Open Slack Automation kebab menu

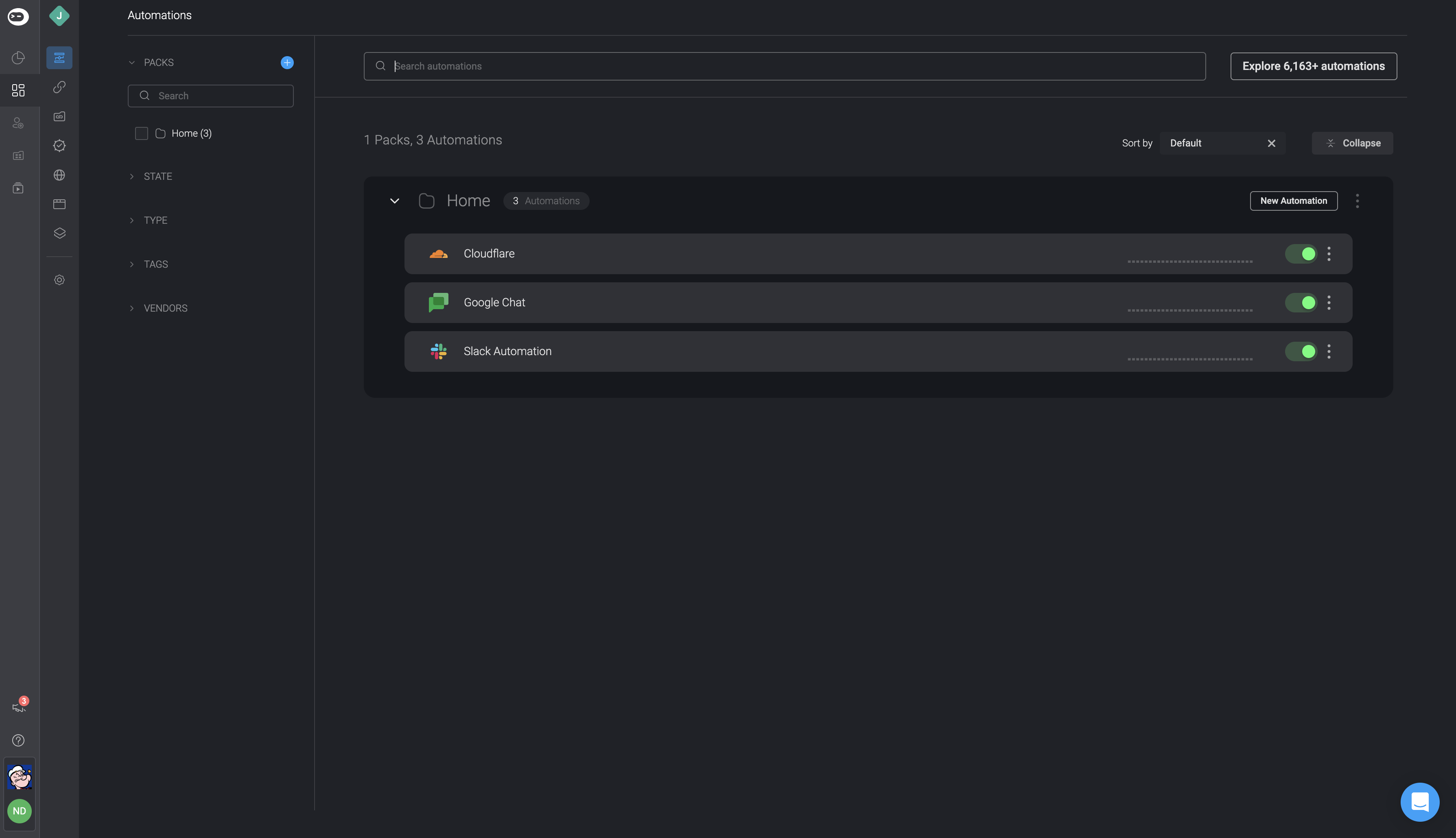pos(1329,351)
